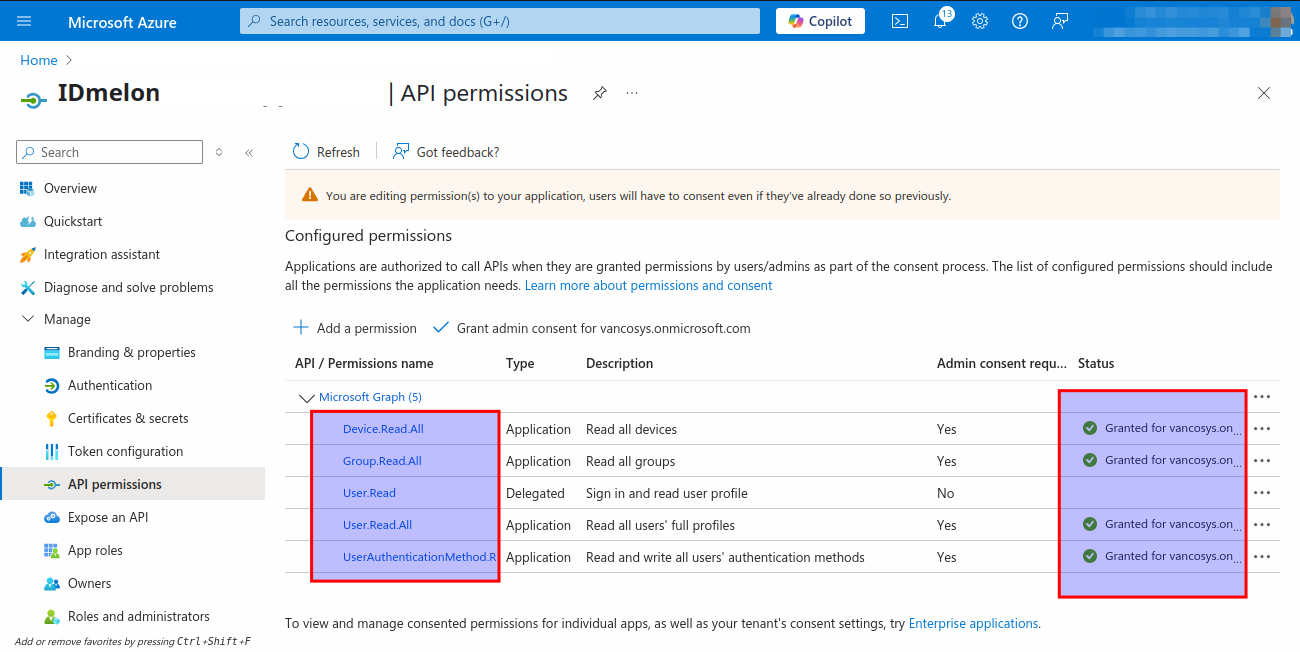Open the User.Read.All permission
1300x652 pixels.
point(377,525)
